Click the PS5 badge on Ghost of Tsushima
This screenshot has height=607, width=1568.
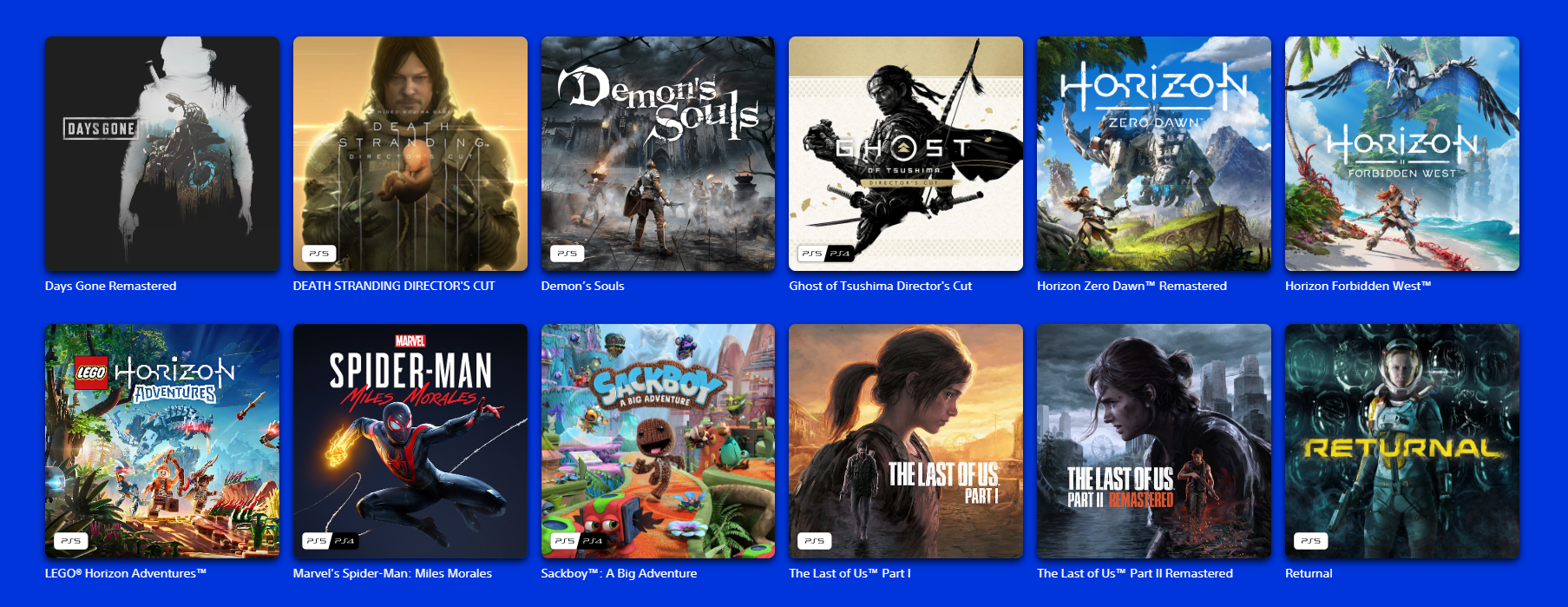coord(811,254)
